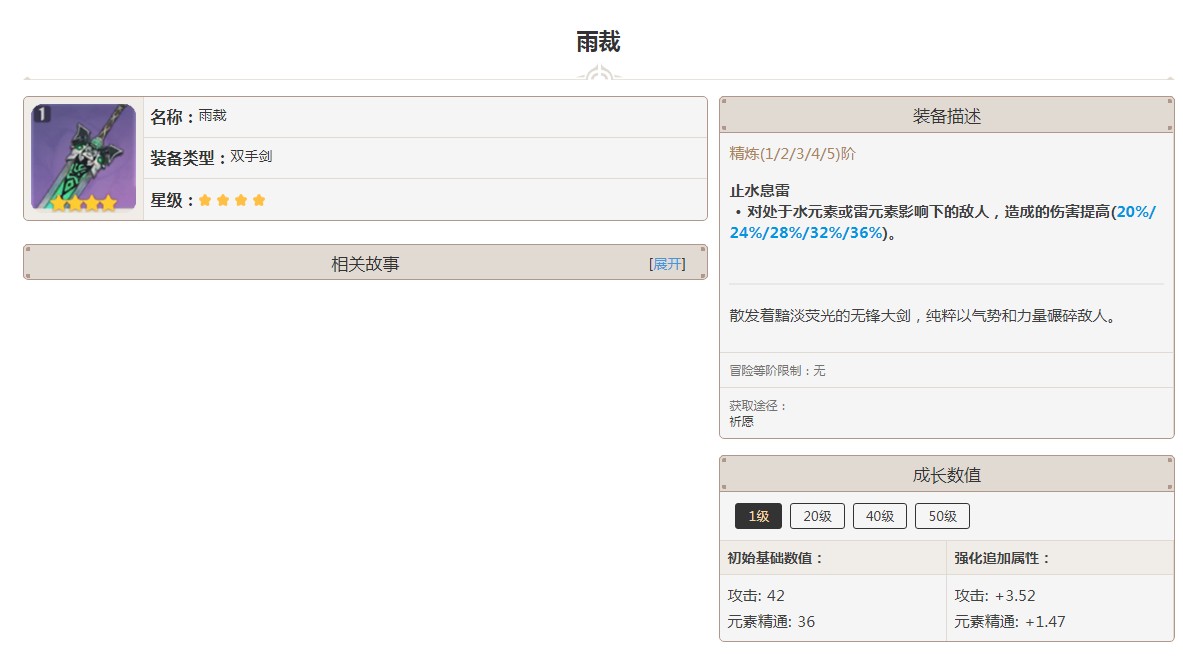Click the first star in 星级 row
Viewport: 1183px width, 656px height.
tap(205, 200)
